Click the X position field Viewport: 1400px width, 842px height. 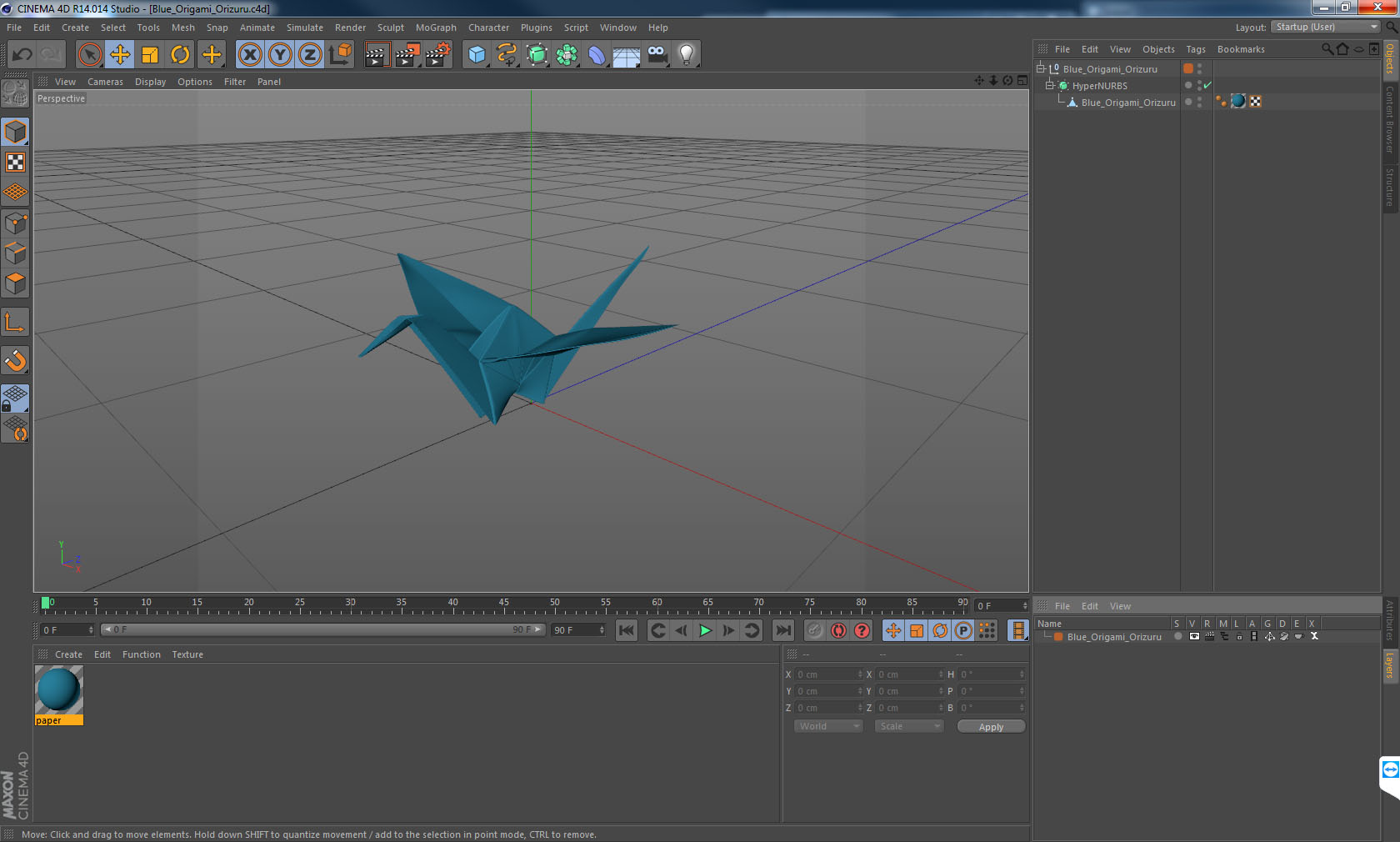[828, 674]
